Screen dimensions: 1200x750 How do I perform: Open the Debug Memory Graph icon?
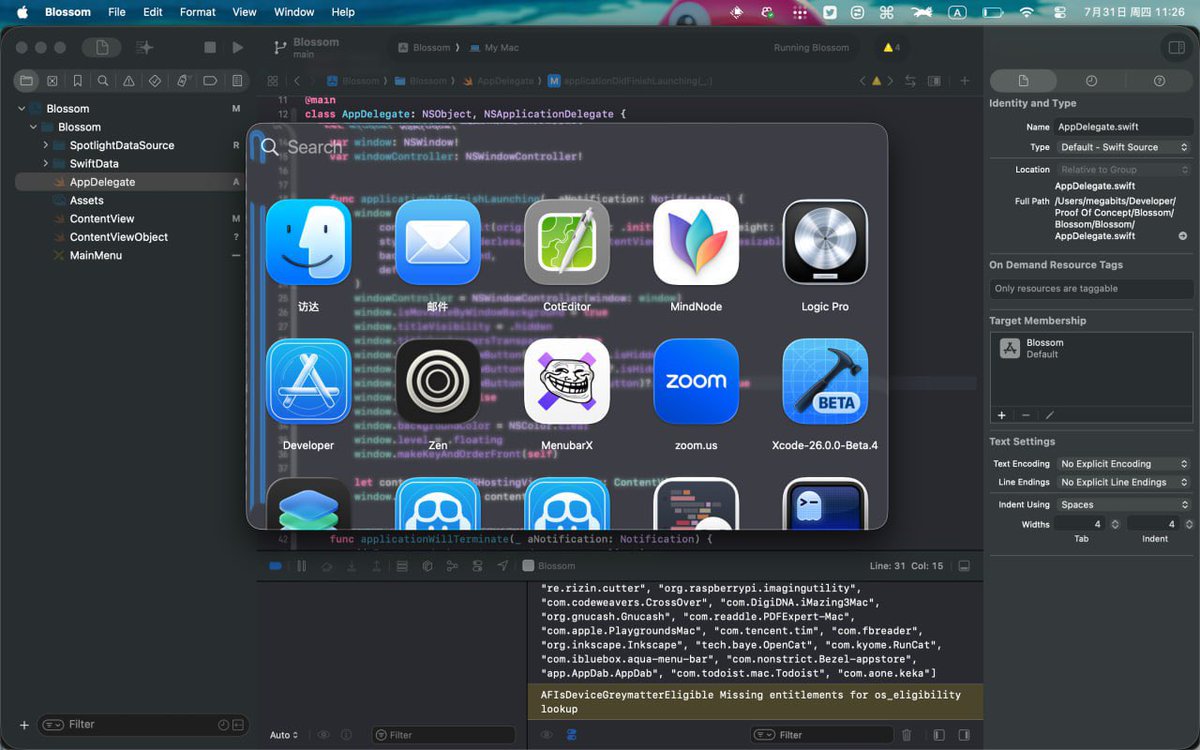point(452,566)
